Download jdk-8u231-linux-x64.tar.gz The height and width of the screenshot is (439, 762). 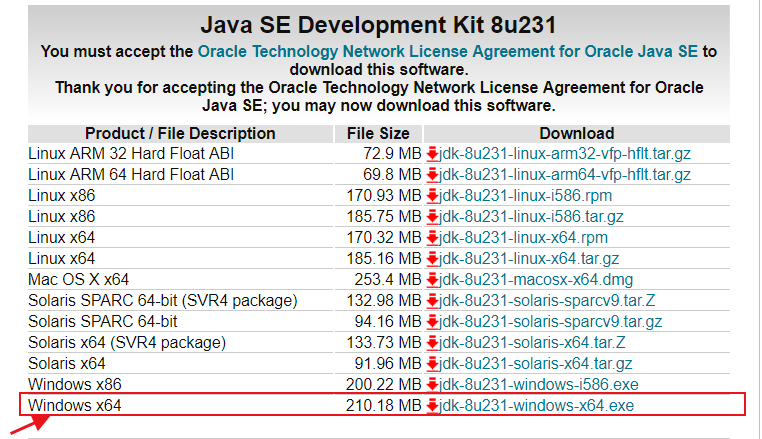click(529, 258)
